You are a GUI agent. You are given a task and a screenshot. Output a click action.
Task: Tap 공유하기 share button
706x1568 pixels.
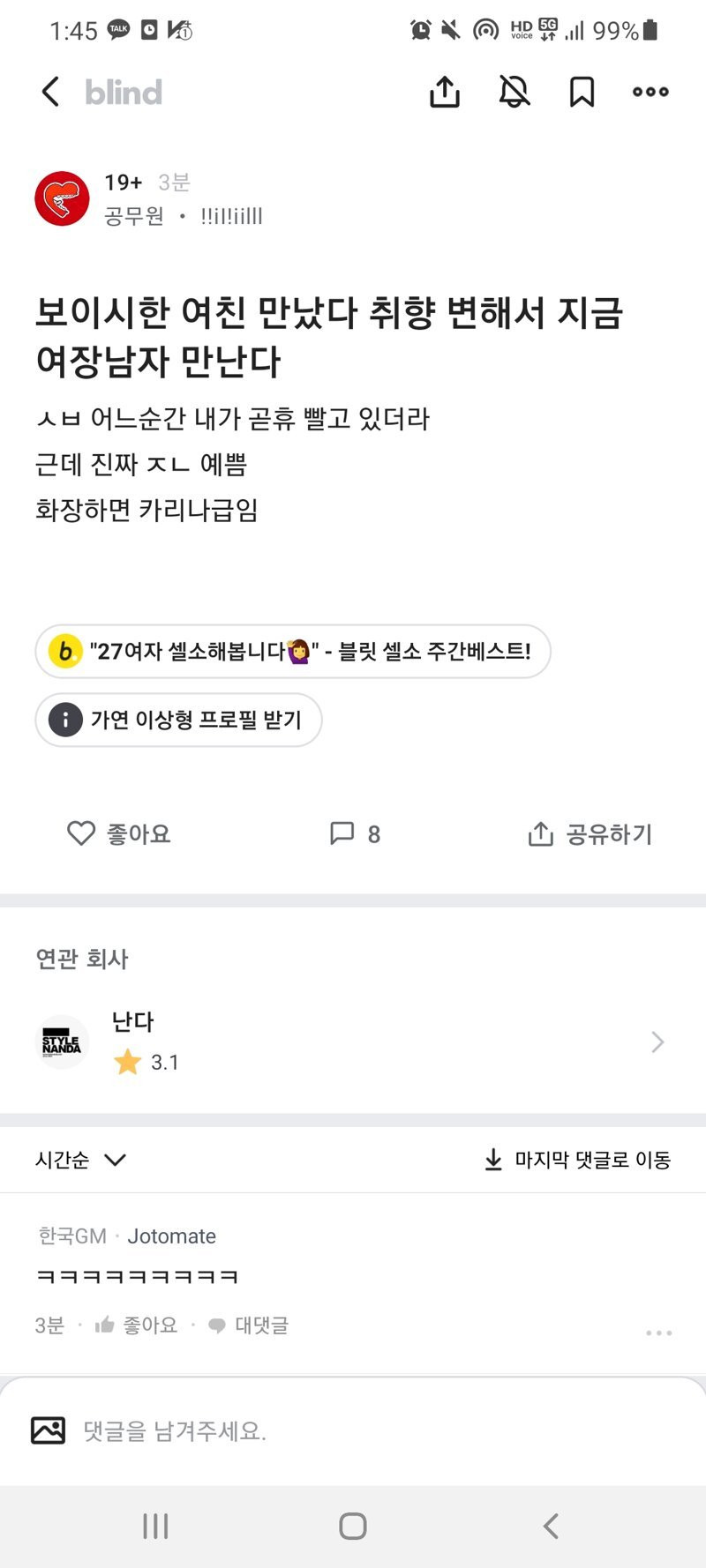tap(590, 833)
